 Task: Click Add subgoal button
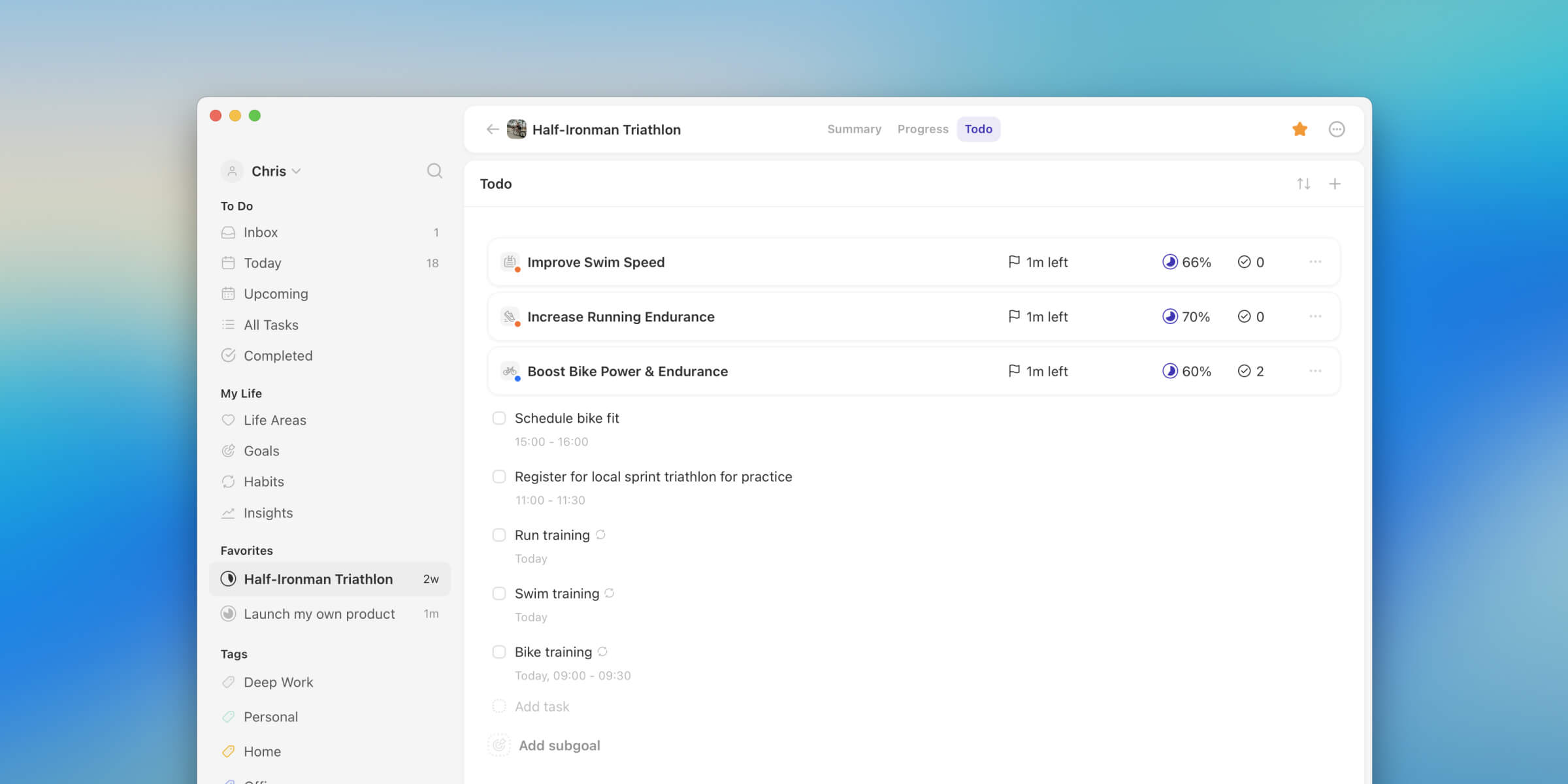(559, 745)
